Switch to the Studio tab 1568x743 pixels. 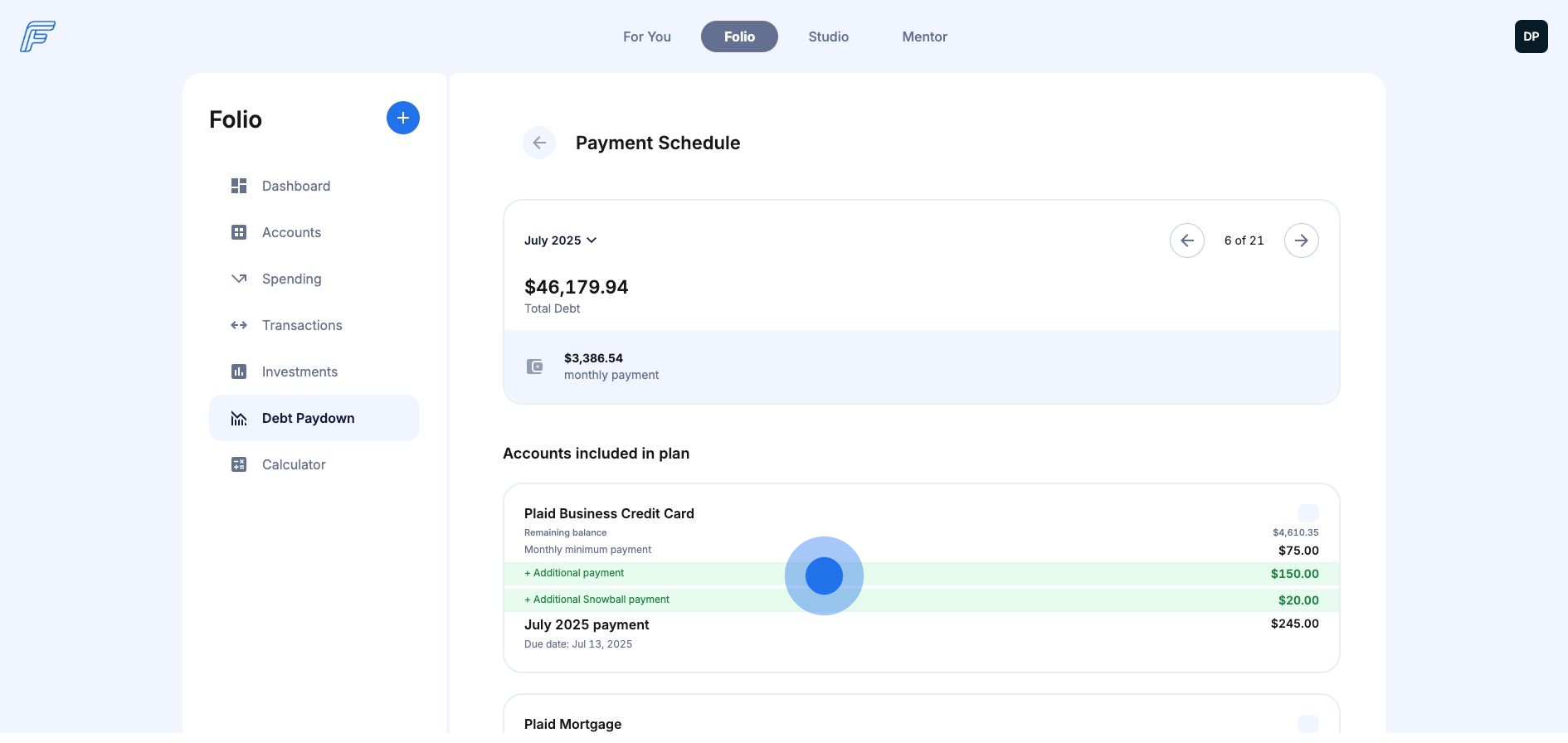coord(828,36)
